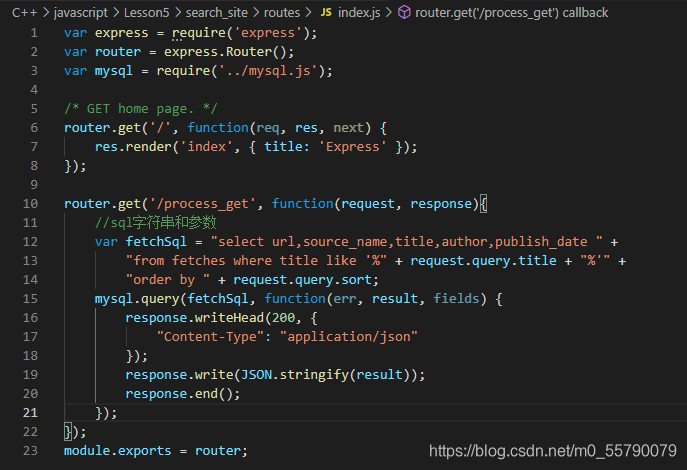Expand chevron after C++ breadcrumb
This screenshot has height=470, width=687.
pyautogui.click(x=46, y=13)
